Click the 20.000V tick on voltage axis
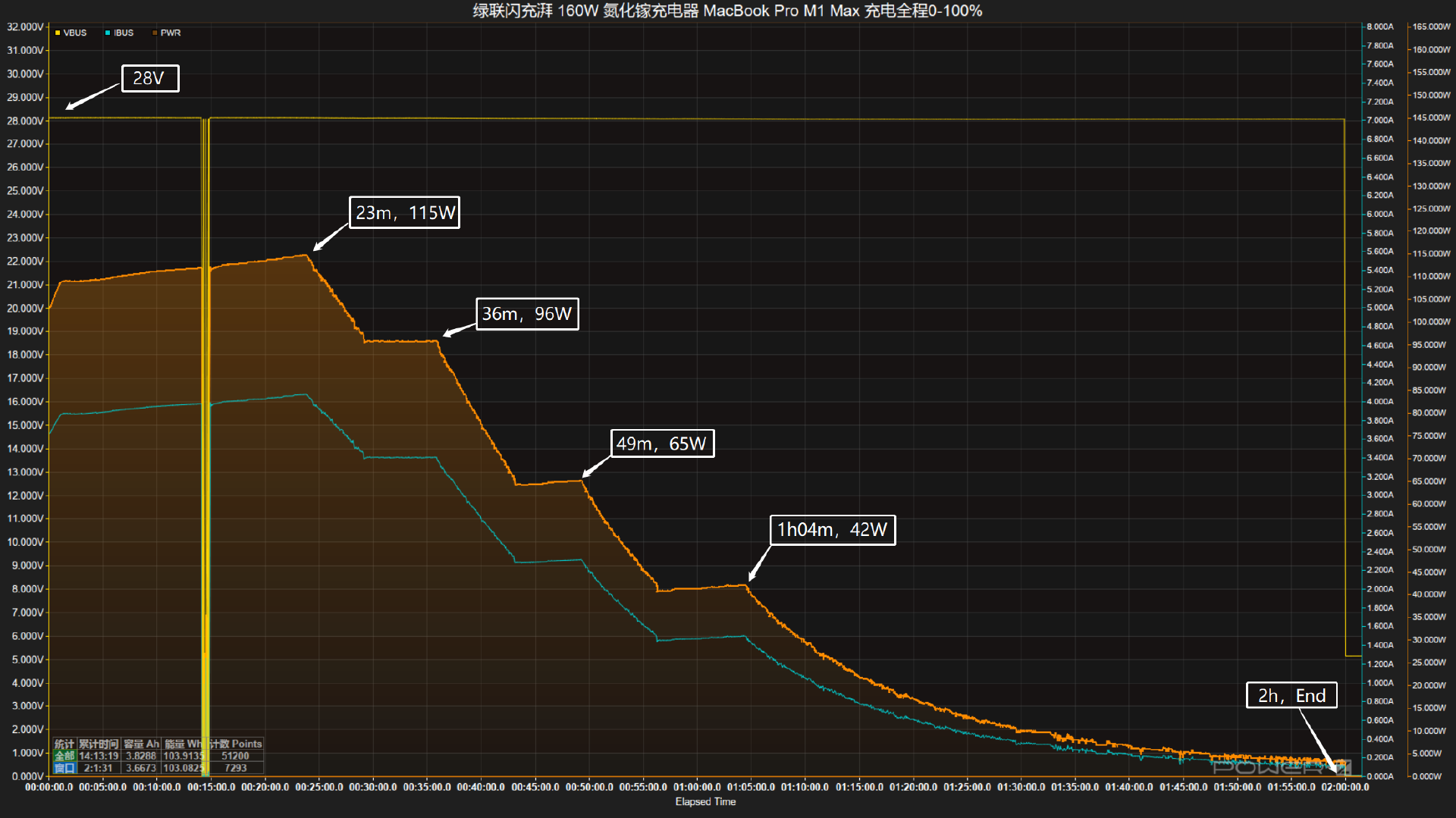This screenshot has height=818, width=1456. click(25, 308)
